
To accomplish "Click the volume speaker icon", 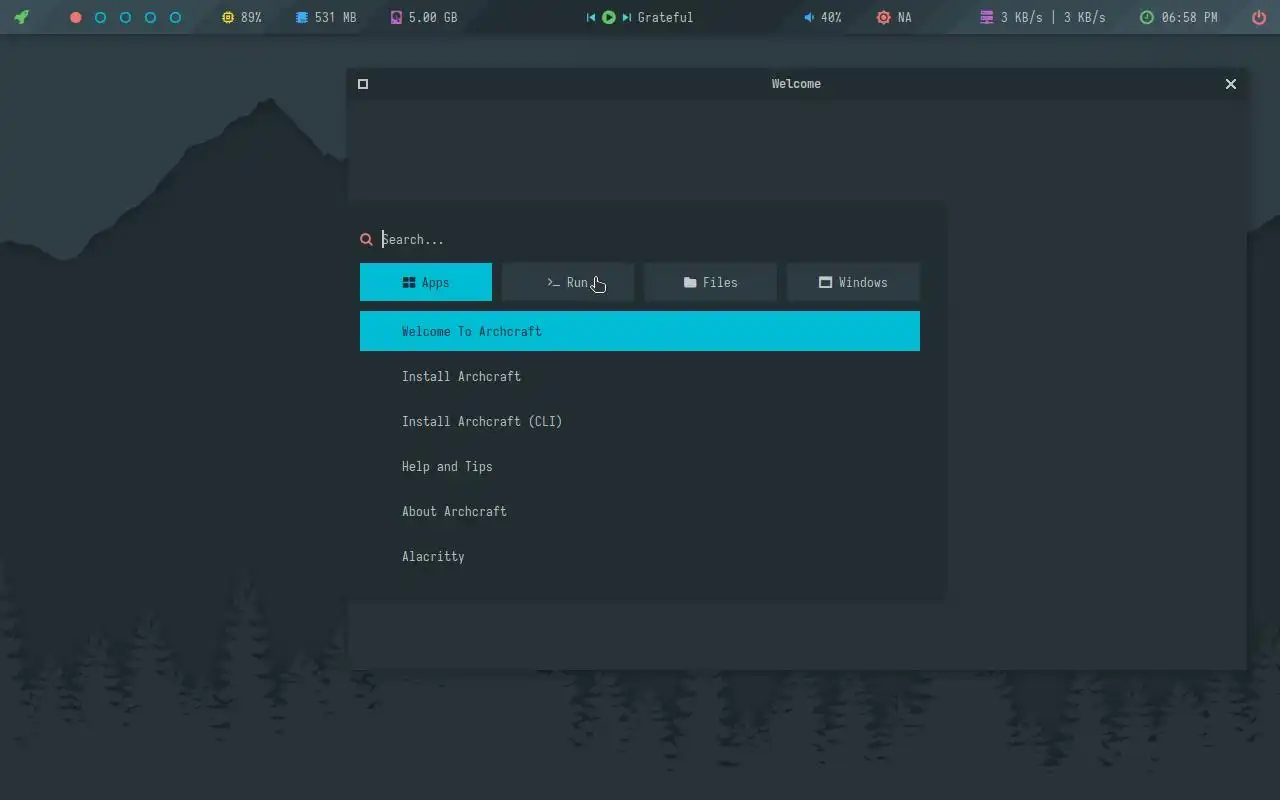I will tap(809, 18).
